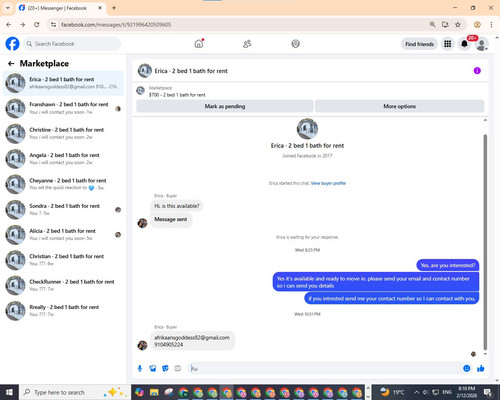Click More options button
The height and width of the screenshot is (400, 500).
pyautogui.click(x=399, y=106)
